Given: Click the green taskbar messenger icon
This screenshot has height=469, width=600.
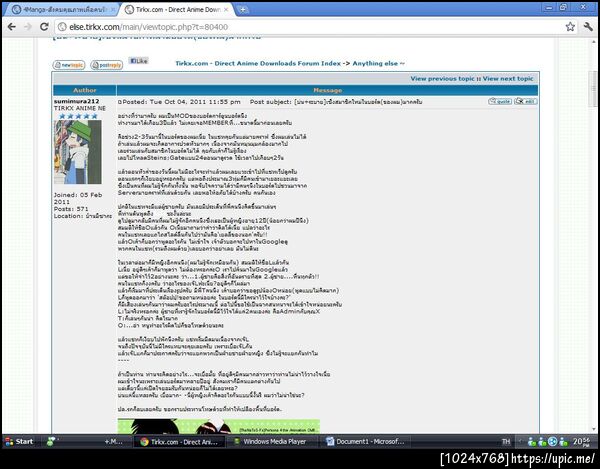Looking at the screenshot, I should [x=51, y=441].
